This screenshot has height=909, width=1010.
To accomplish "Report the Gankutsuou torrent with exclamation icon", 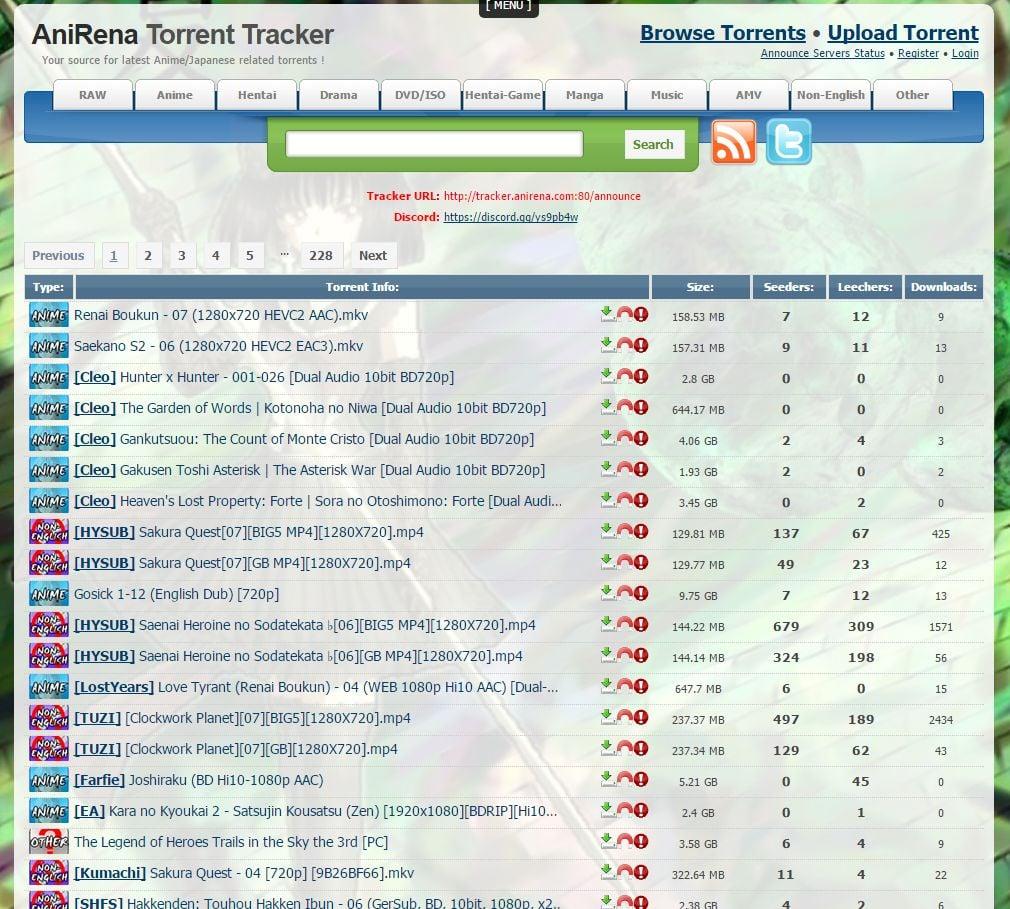I will [x=641, y=437].
